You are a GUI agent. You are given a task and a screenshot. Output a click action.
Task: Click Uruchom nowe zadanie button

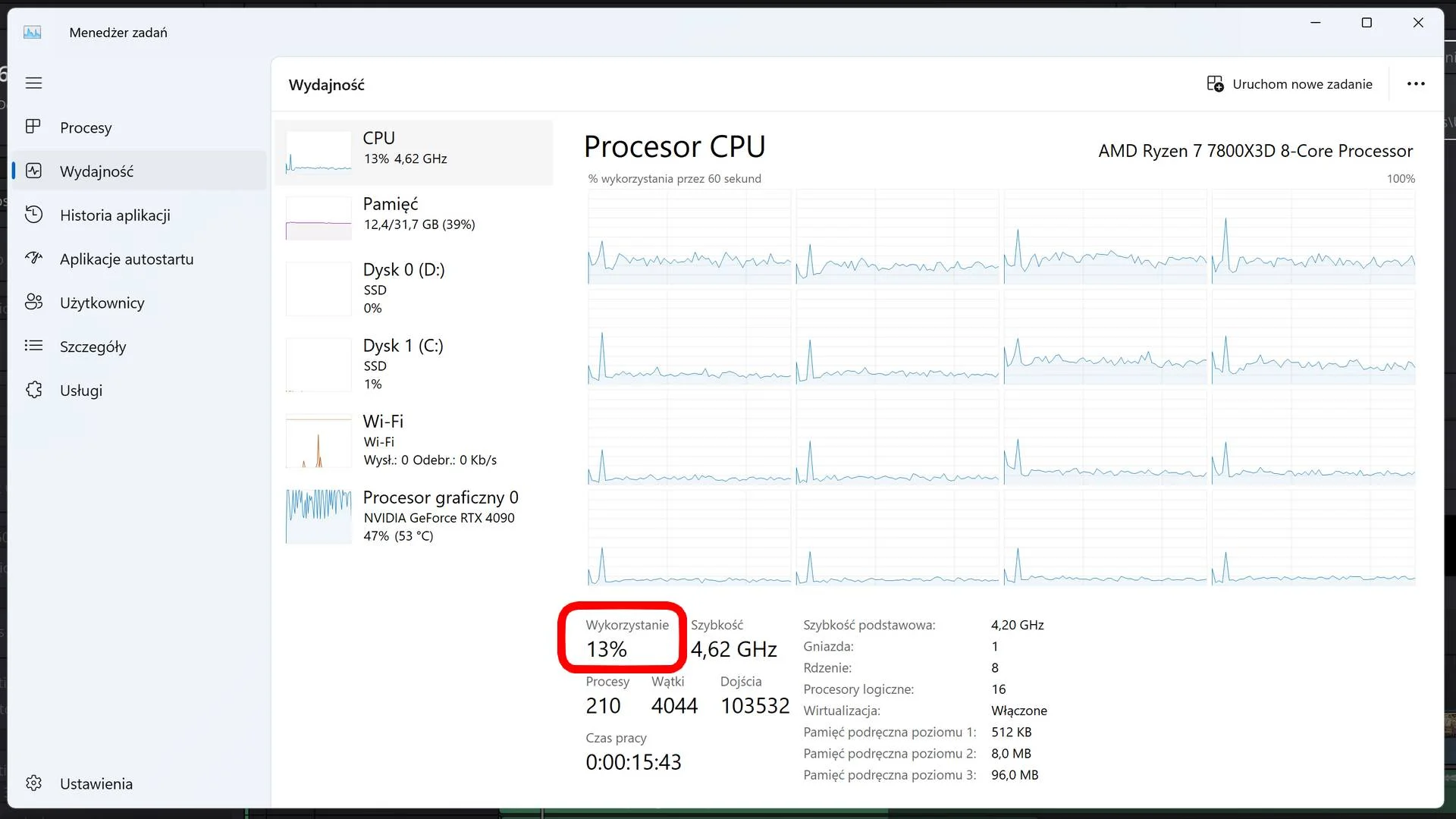click(1289, 84)
